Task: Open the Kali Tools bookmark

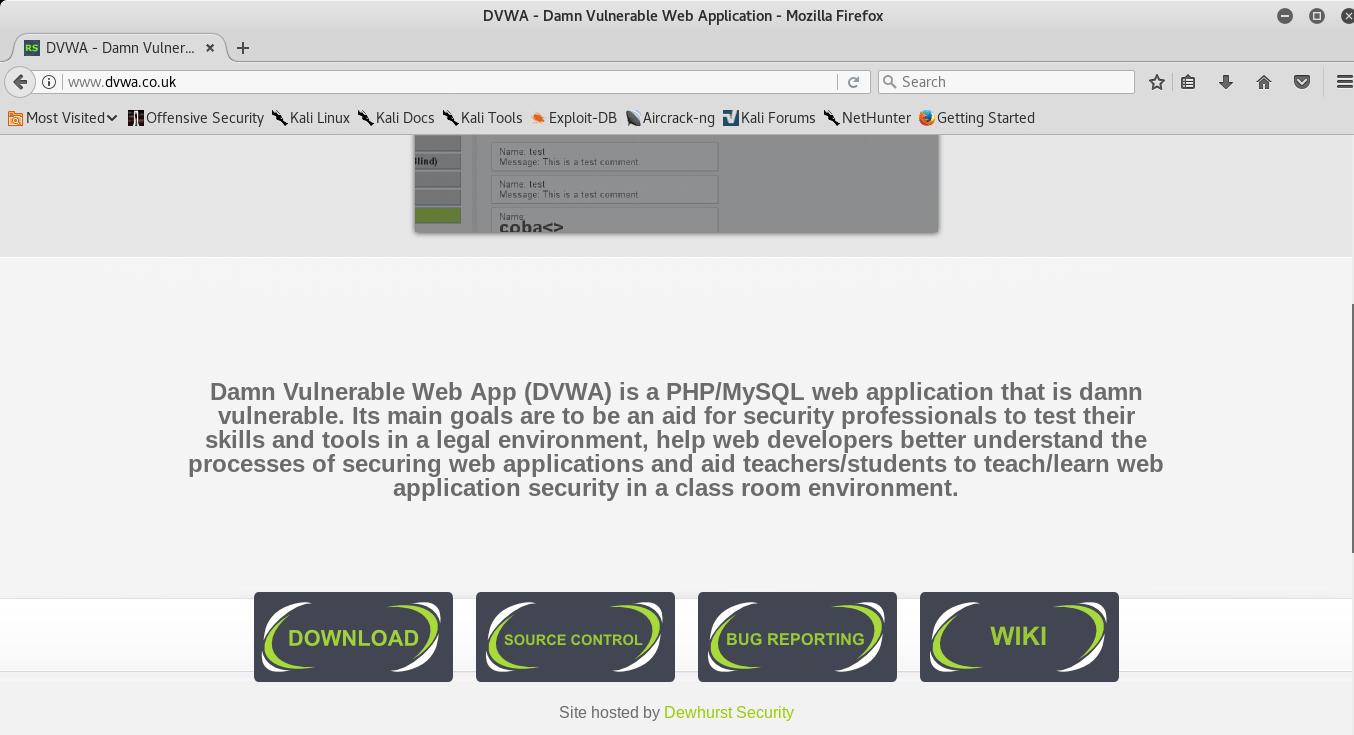Action: click(x=482, y=118)
